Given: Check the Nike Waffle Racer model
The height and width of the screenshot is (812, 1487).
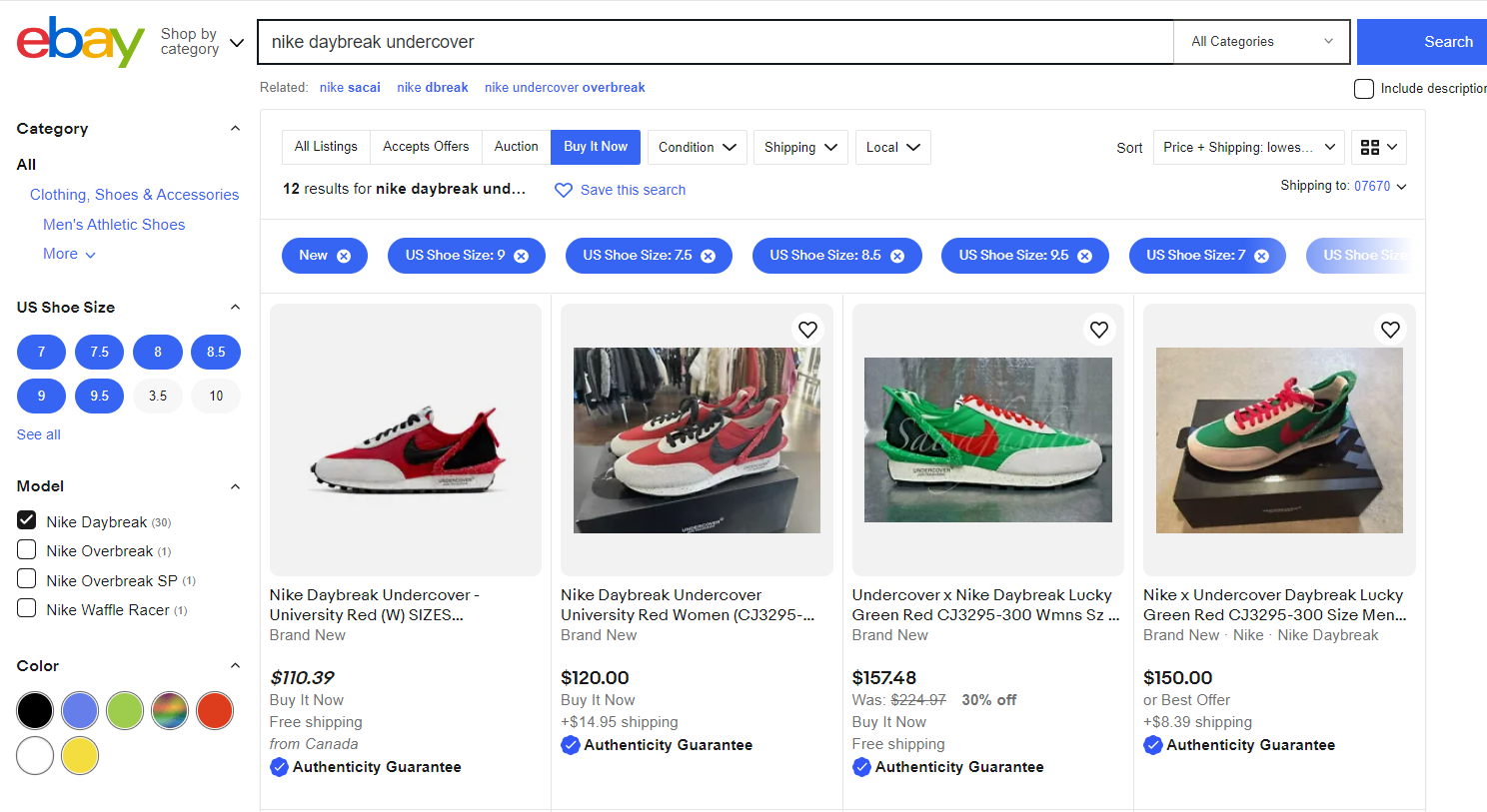Looking at the screenshot, I should [x=27, y=608].
